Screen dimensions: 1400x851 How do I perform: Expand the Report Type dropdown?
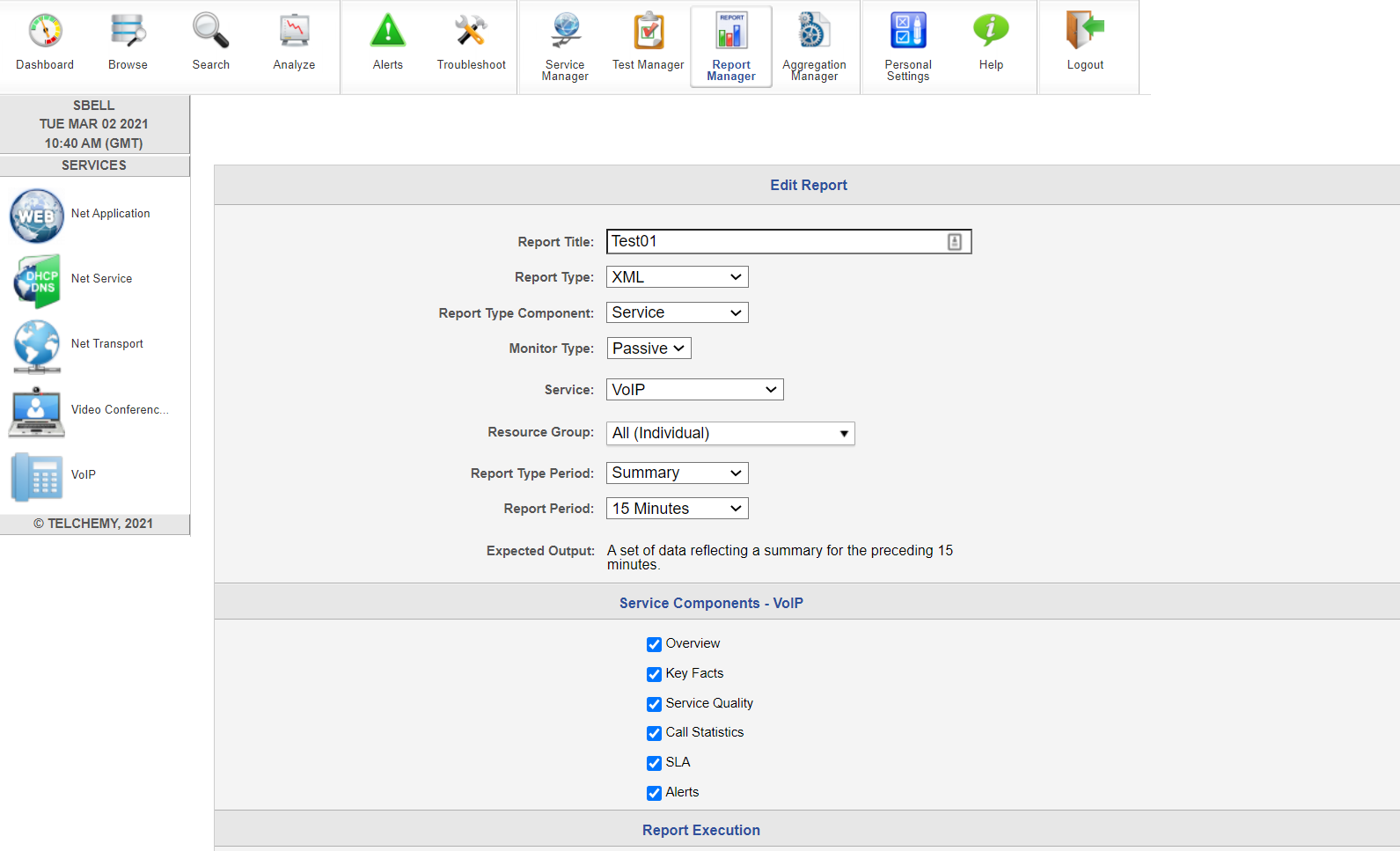point(677,277)
